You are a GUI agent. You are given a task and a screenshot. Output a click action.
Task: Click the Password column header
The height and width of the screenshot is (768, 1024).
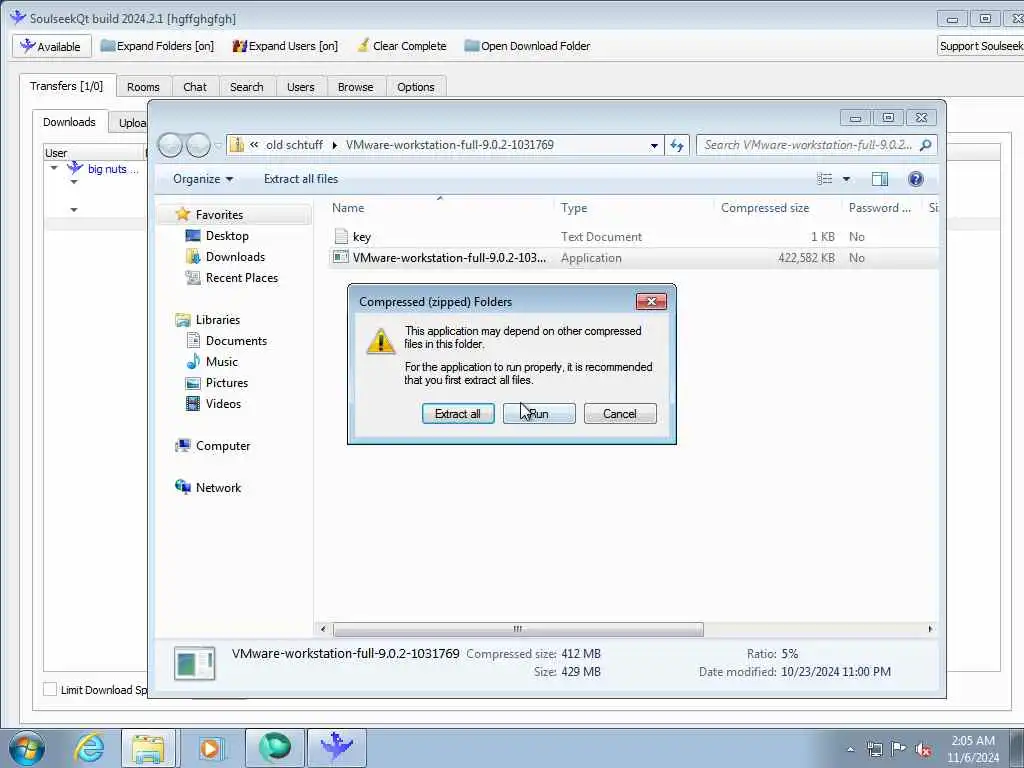(882, 208)
